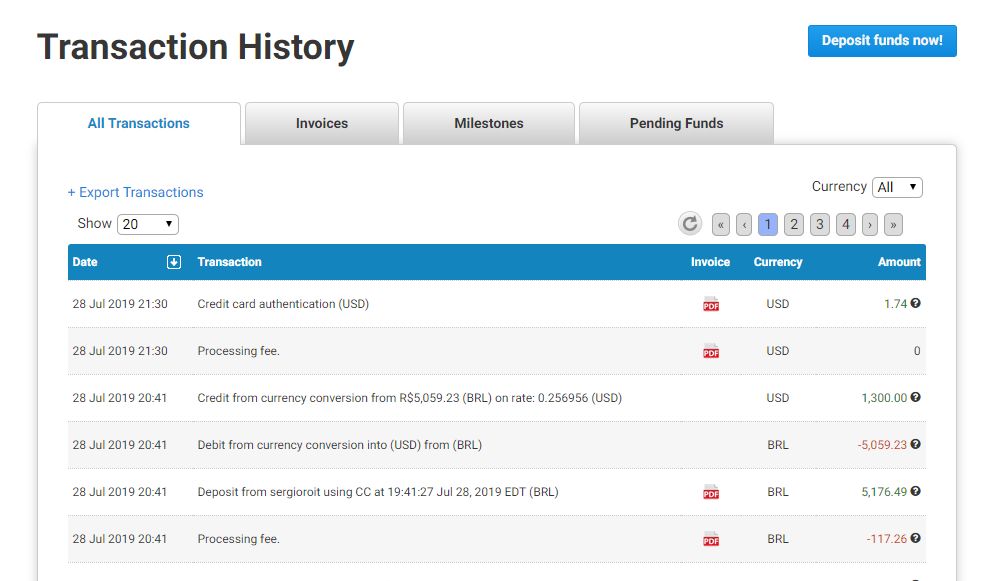985x581 pixels.
Task: Click Deposit funds now! button
Action: coord(882,41)
